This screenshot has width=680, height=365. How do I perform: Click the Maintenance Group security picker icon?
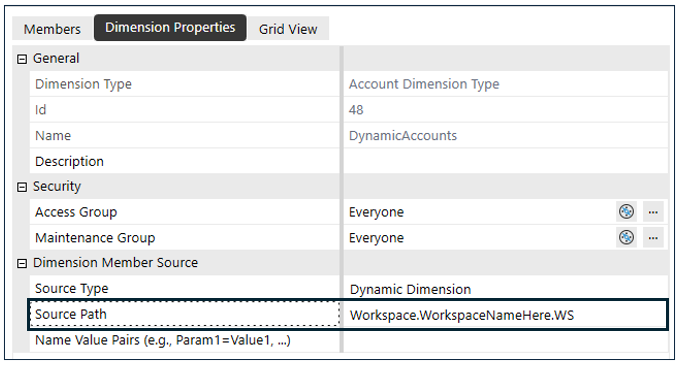pos(626,238)
